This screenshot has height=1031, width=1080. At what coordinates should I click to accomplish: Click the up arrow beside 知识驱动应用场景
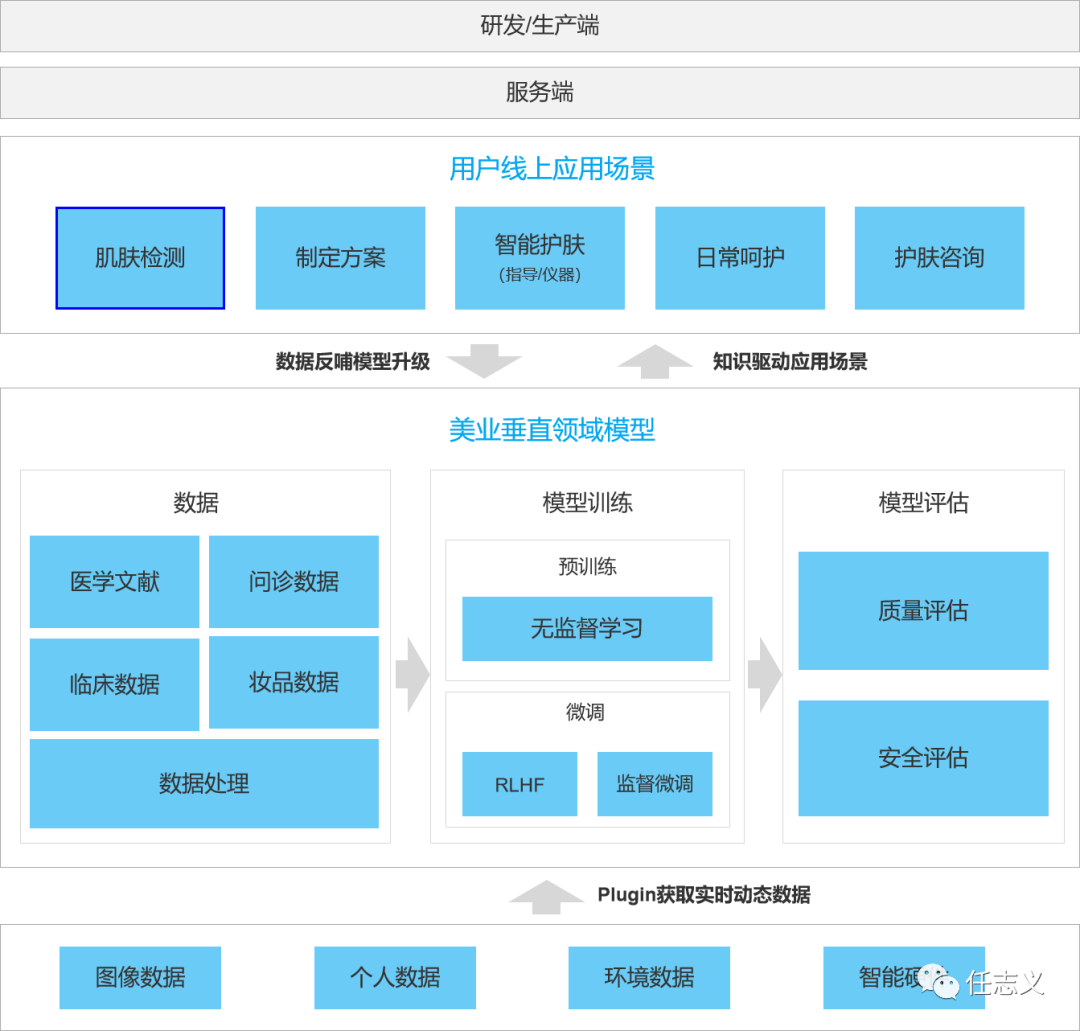pyautogui.click(x=655, y=361)
